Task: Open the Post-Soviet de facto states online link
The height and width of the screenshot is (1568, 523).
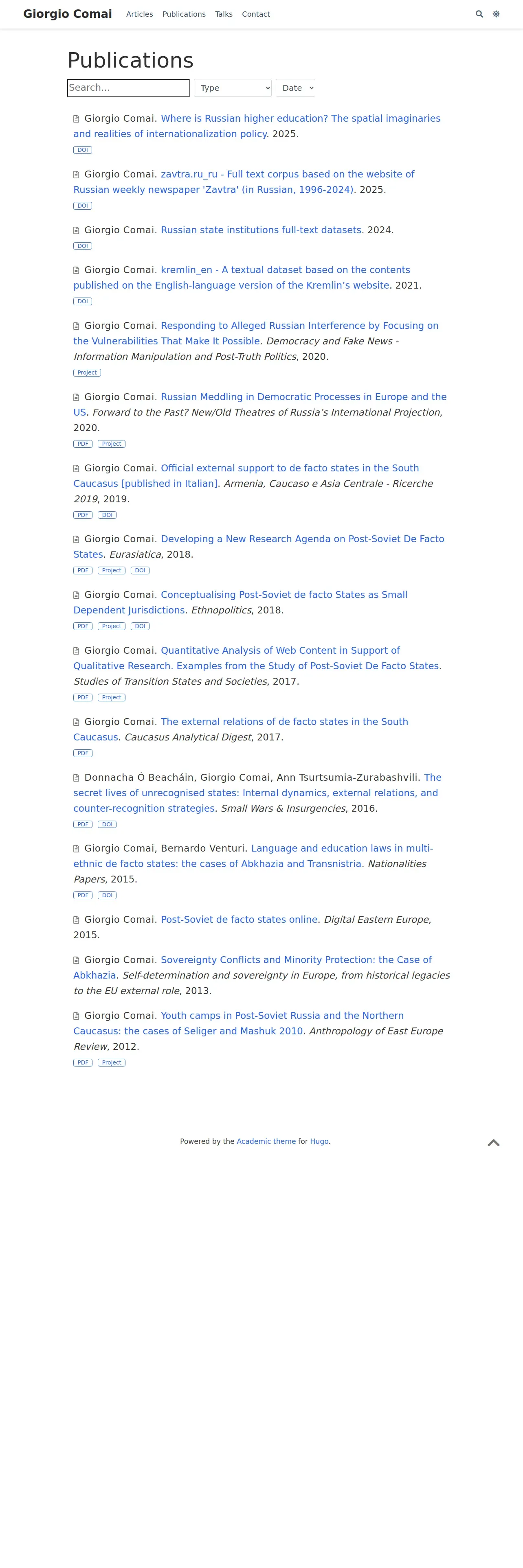Action: pos(239,919)
